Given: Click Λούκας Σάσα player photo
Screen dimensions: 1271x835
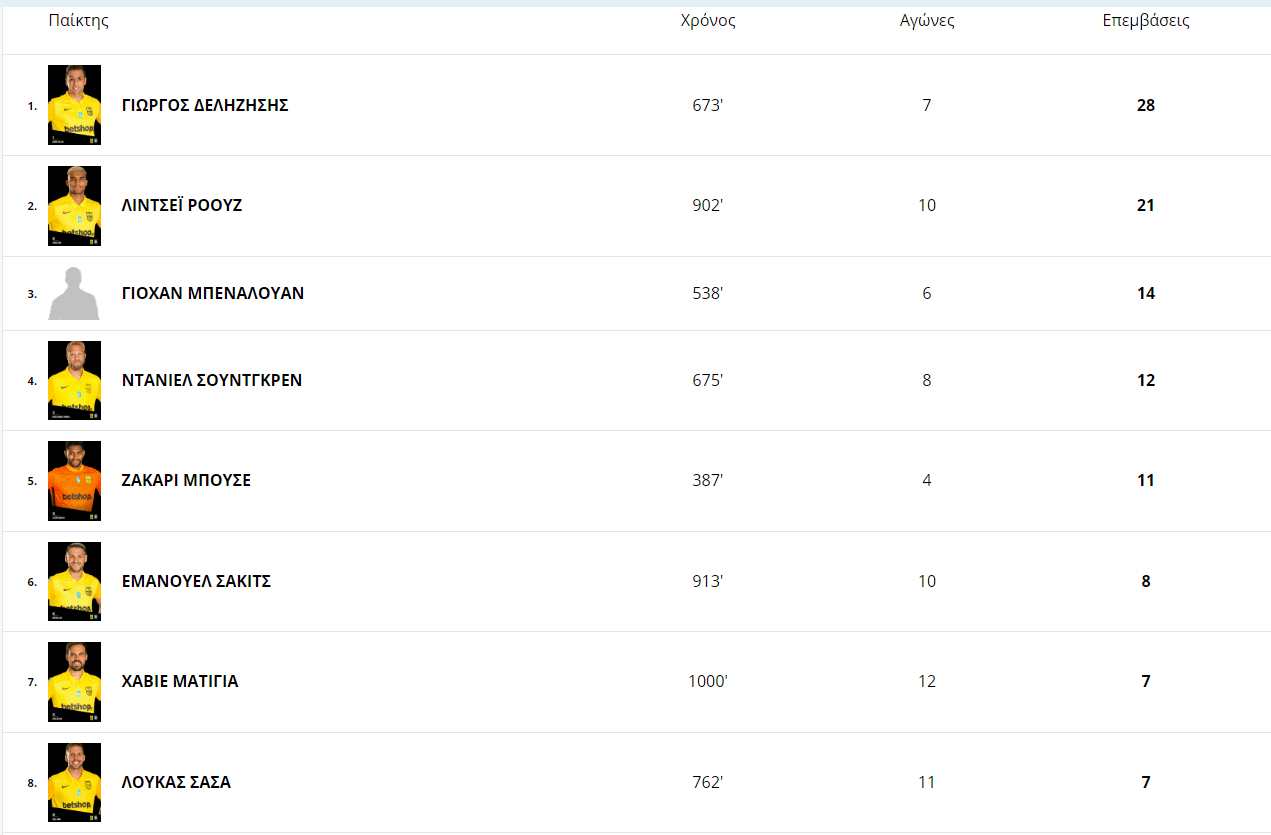Looking at the screenshot, I should click(74, 782).
